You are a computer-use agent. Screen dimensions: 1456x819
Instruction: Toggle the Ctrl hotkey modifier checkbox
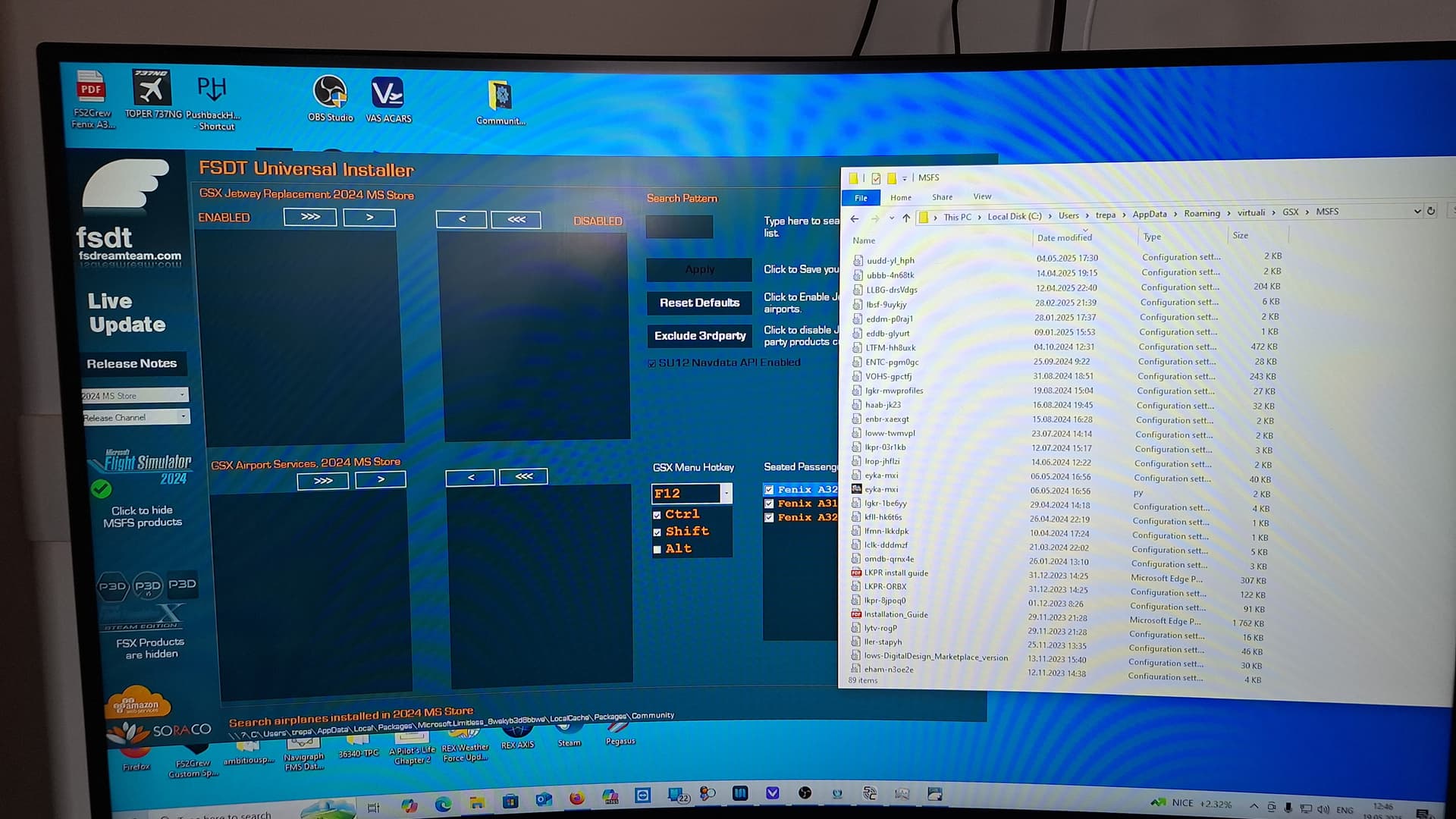point(657,515)
